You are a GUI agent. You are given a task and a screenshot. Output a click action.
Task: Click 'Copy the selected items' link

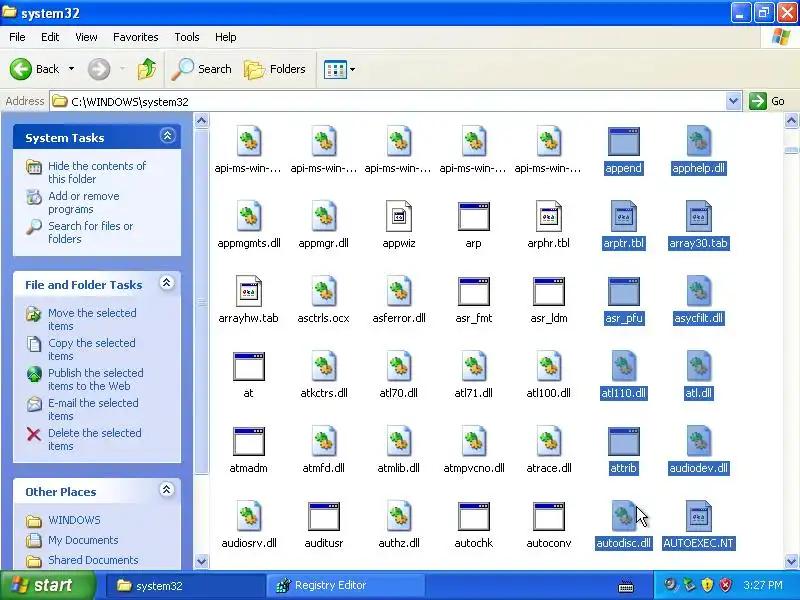pos(92,349)
